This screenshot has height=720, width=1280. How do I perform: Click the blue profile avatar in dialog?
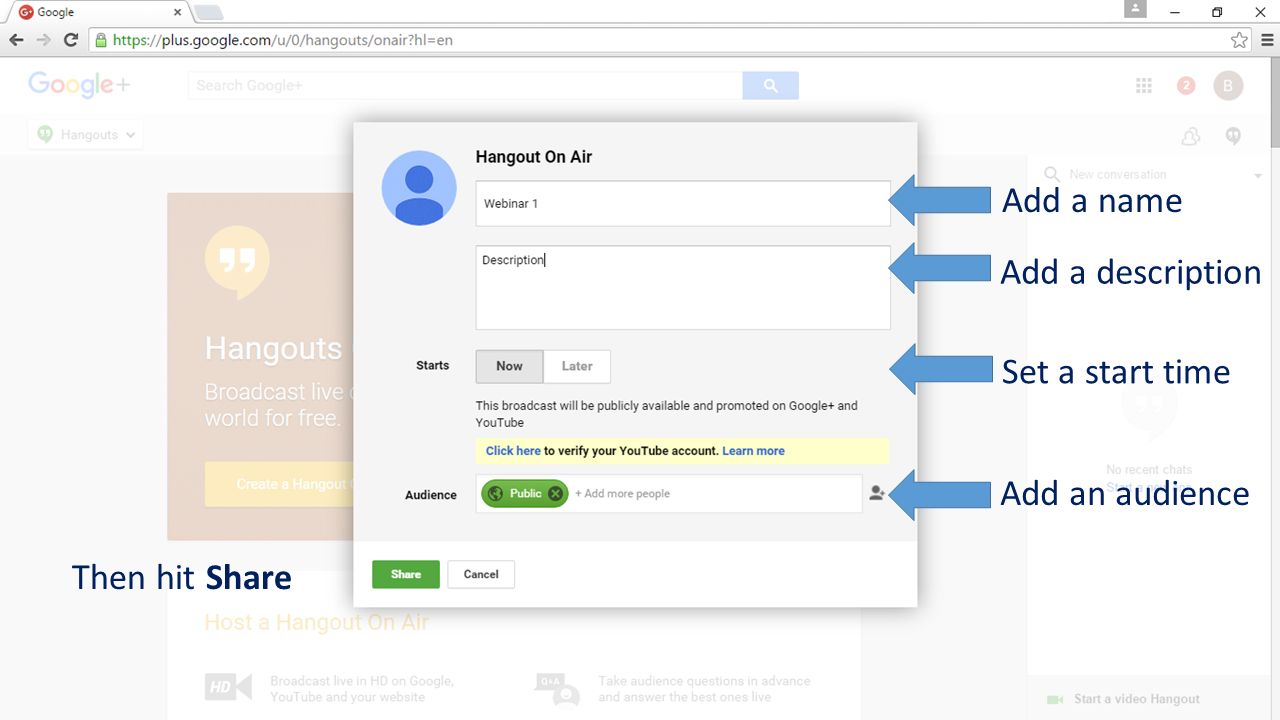click(419, 188)
